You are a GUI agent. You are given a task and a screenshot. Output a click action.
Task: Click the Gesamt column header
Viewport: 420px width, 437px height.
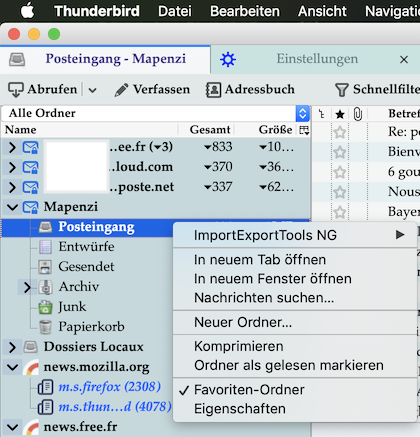[x=210, y=130]
